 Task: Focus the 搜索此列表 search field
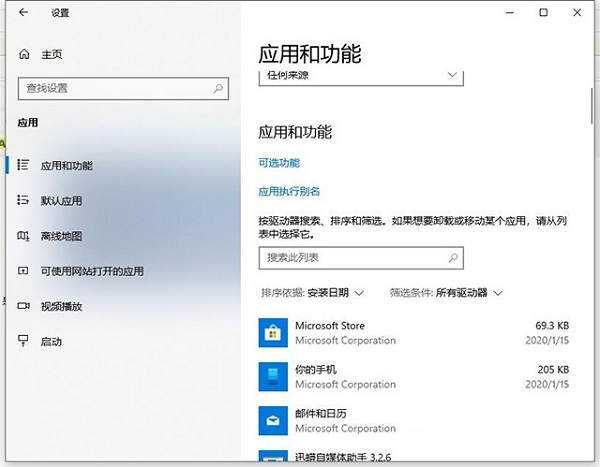(361, 258)
